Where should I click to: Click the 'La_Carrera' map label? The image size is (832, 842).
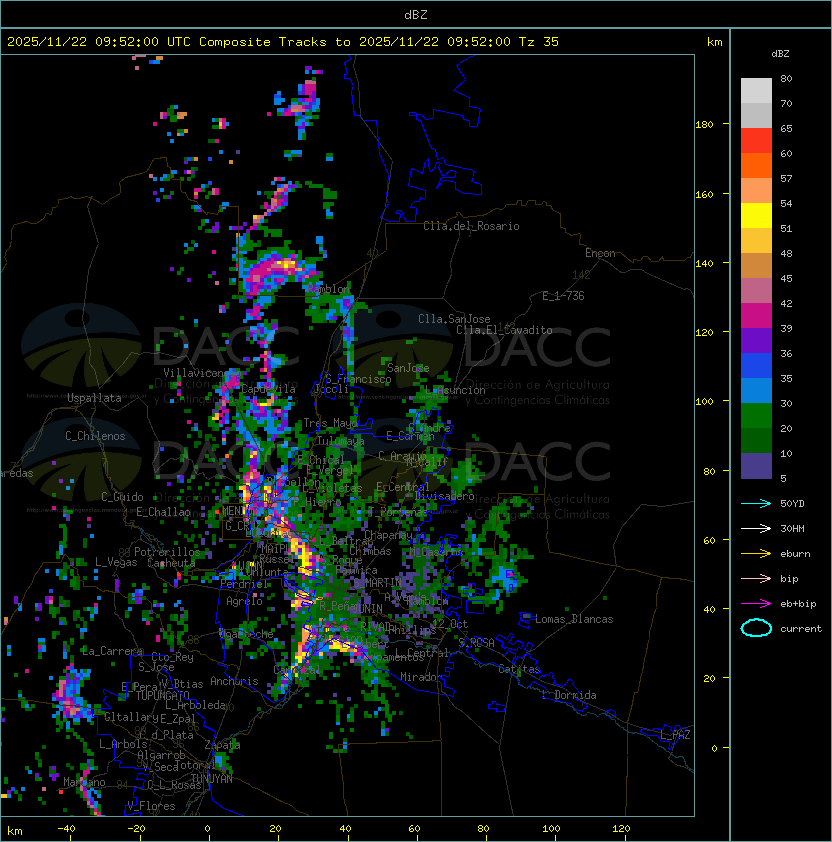[x=112, y=651]
